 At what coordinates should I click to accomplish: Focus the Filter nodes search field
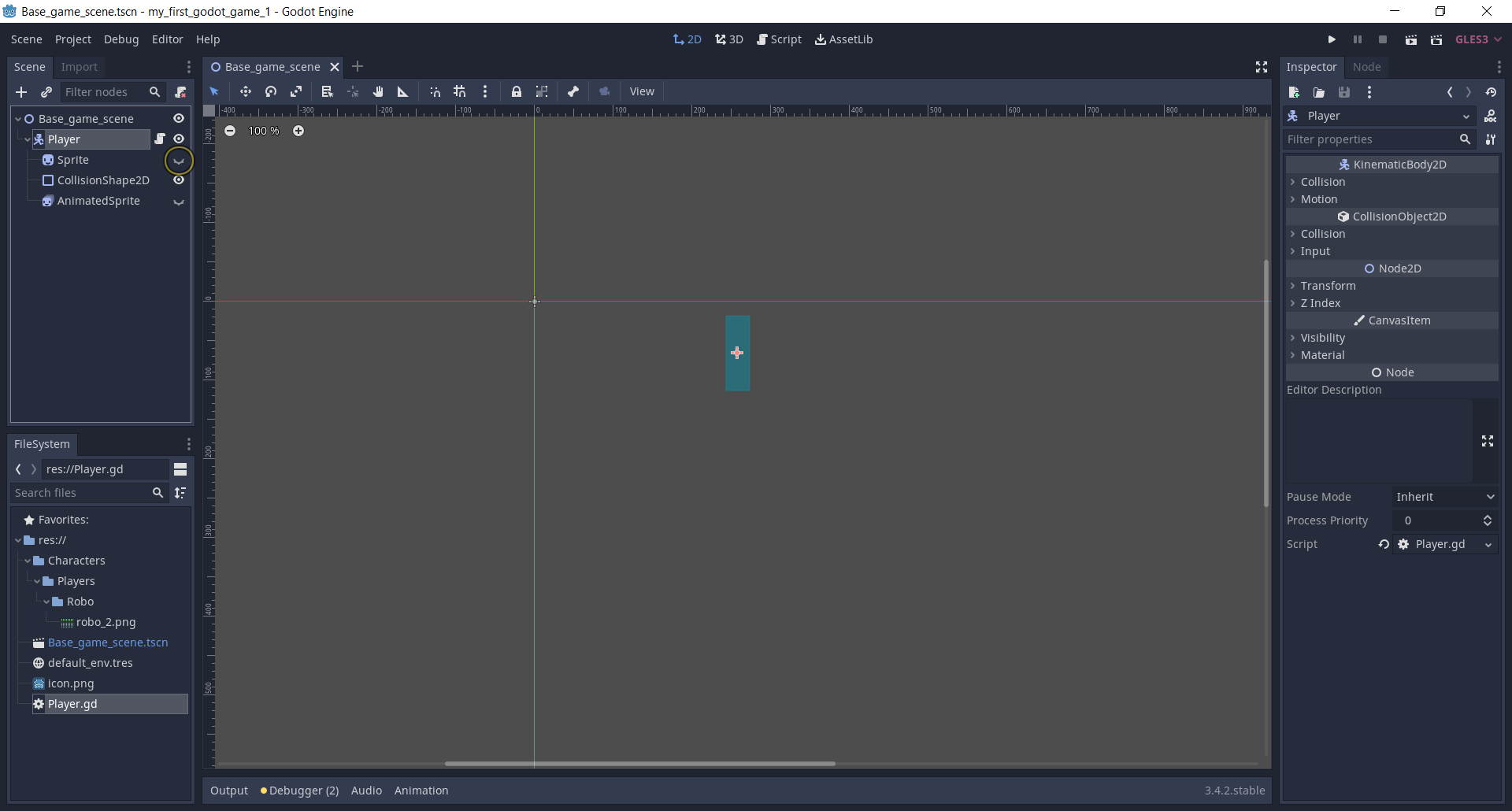(112, 92)
